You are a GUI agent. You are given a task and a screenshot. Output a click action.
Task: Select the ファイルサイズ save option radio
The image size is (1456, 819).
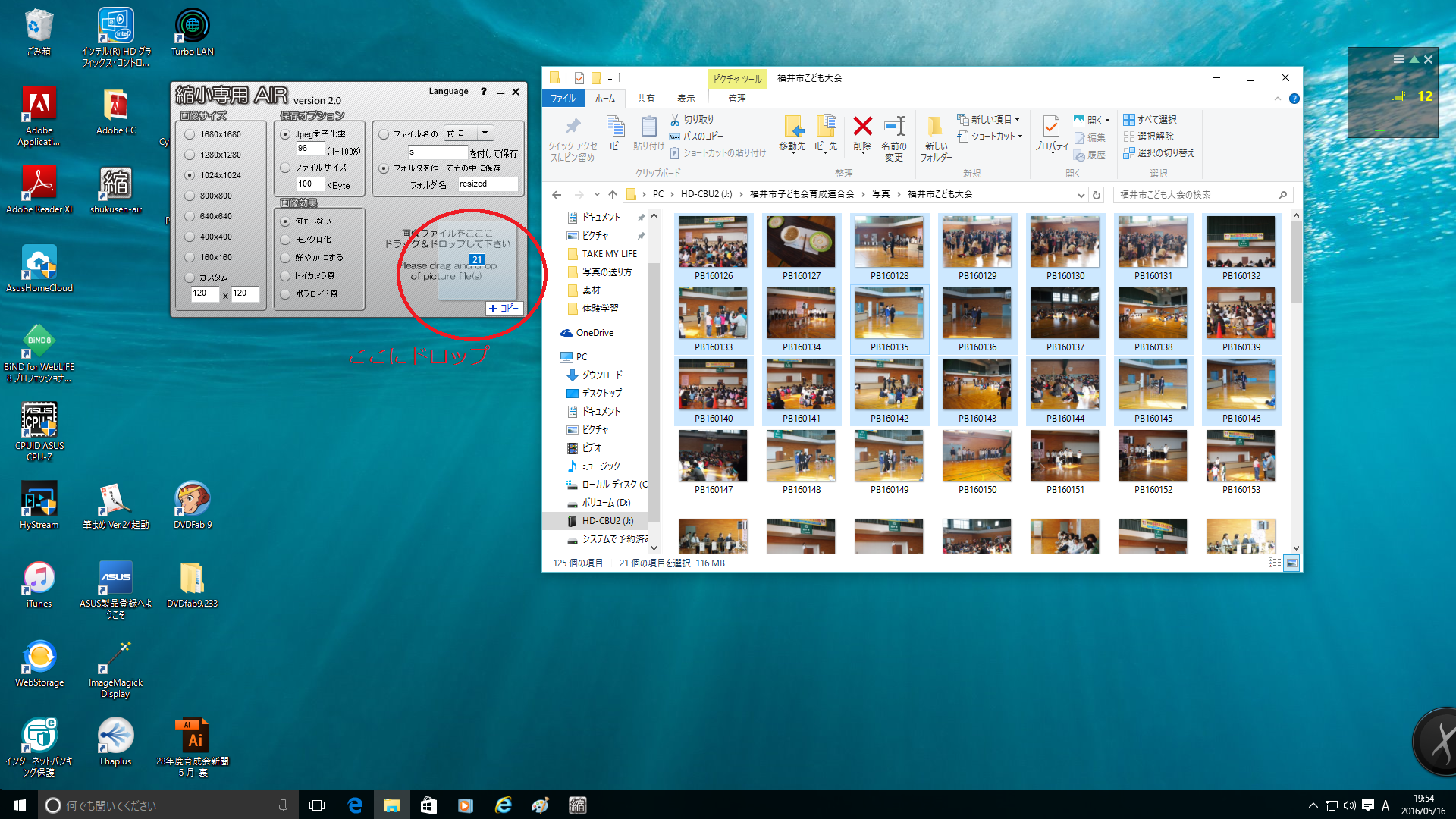point(286,168)
